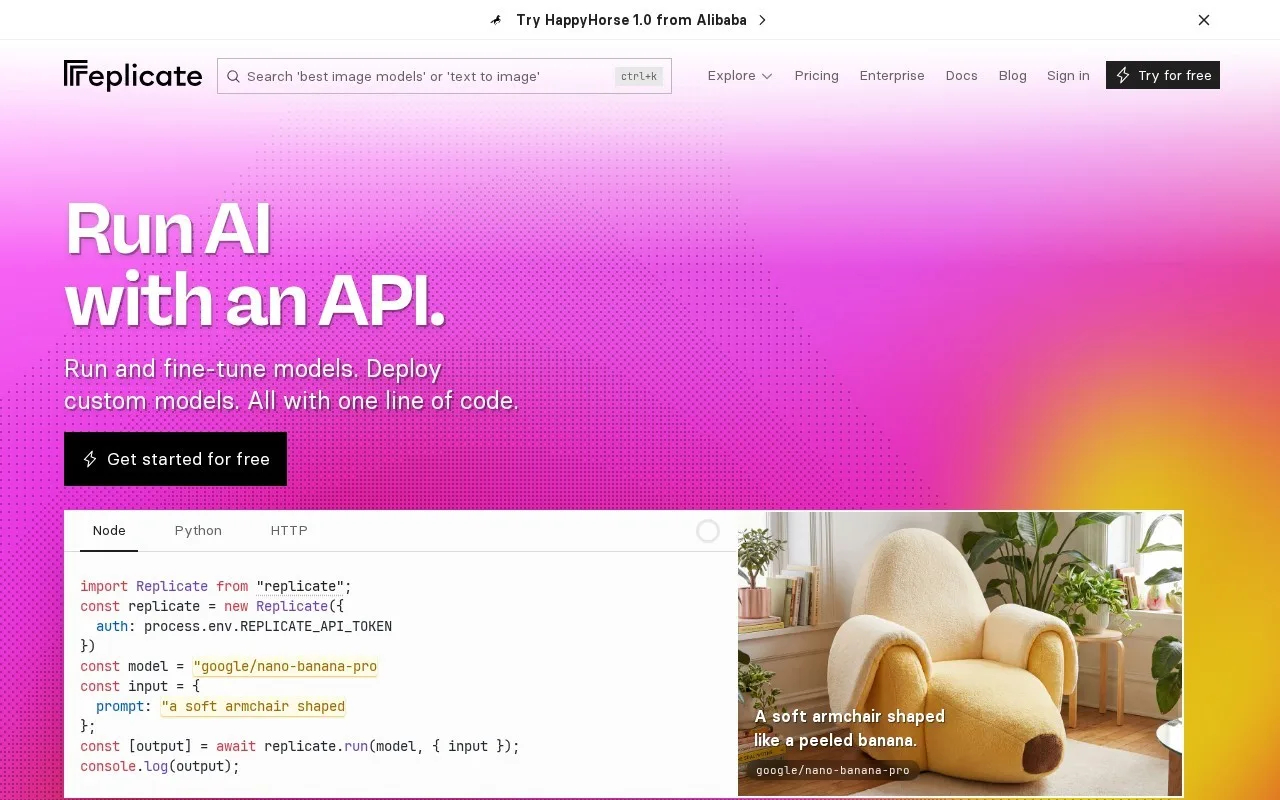
Task: Click the lightning bolt on Get started
Action: 90,459
